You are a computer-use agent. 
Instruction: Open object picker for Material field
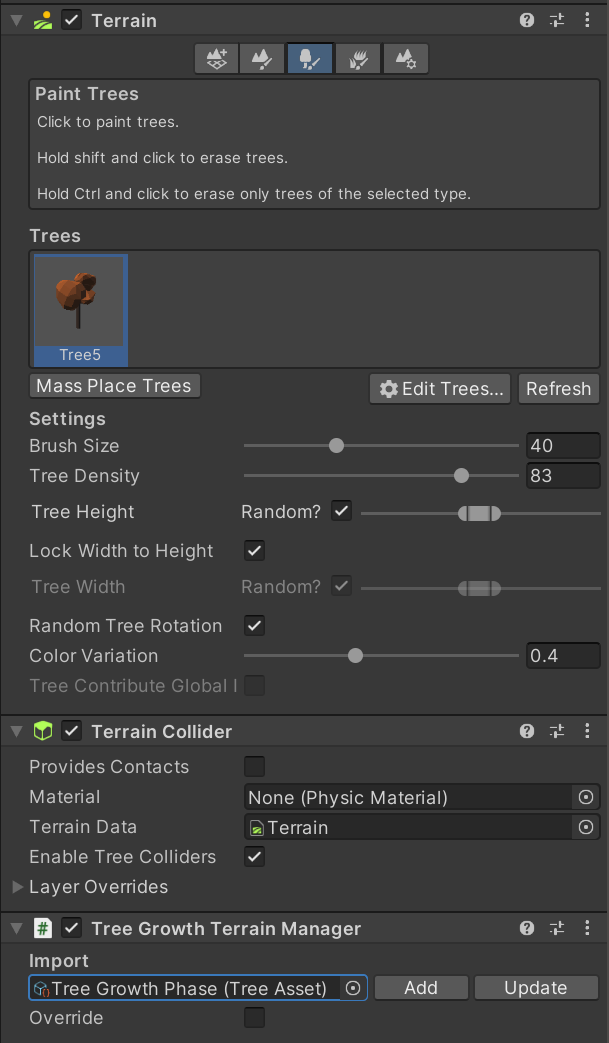click(x=586, y=797)
